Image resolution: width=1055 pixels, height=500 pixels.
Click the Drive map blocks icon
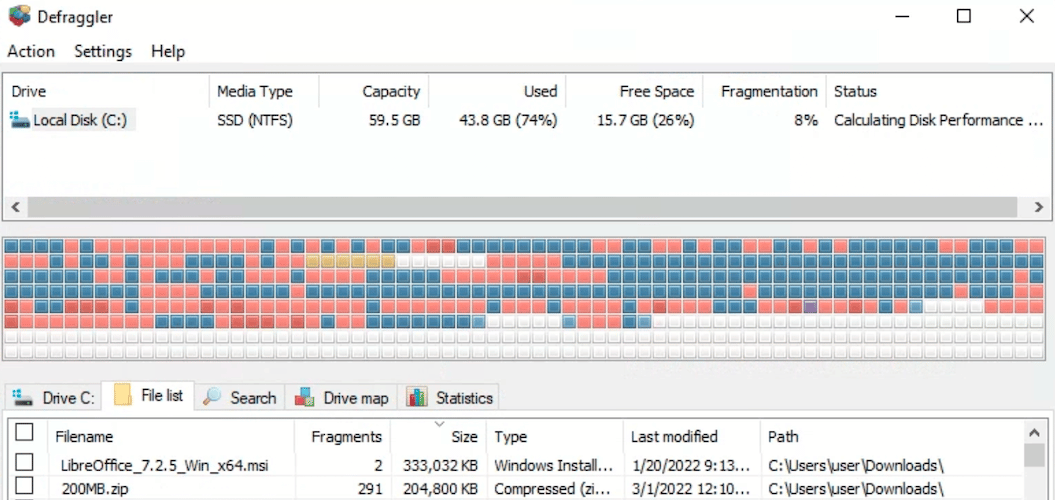click(x=306, y=398)
